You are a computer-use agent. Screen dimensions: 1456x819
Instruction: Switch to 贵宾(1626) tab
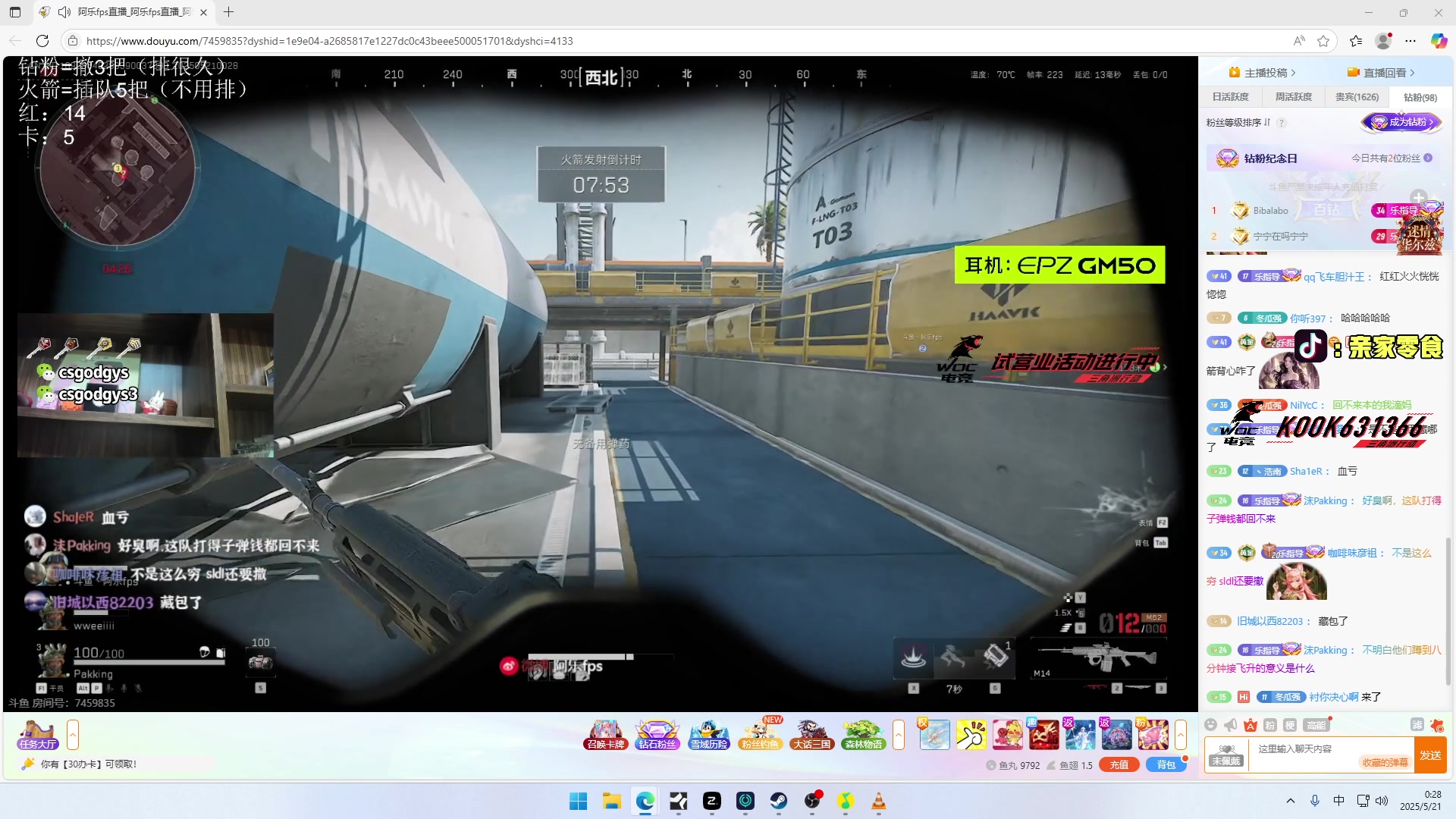(x=1357, y=97)
